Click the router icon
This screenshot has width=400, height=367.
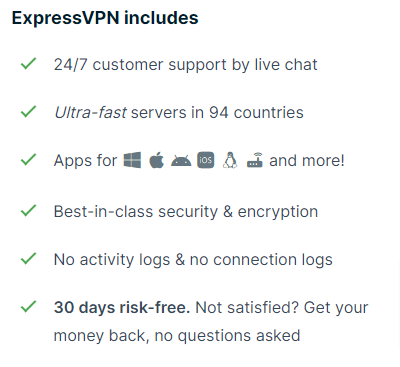coord(255,160)
